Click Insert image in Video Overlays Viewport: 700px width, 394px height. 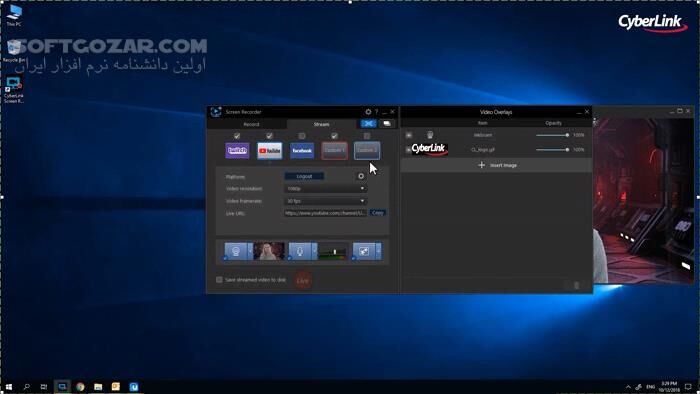click(x=497, y=165)
